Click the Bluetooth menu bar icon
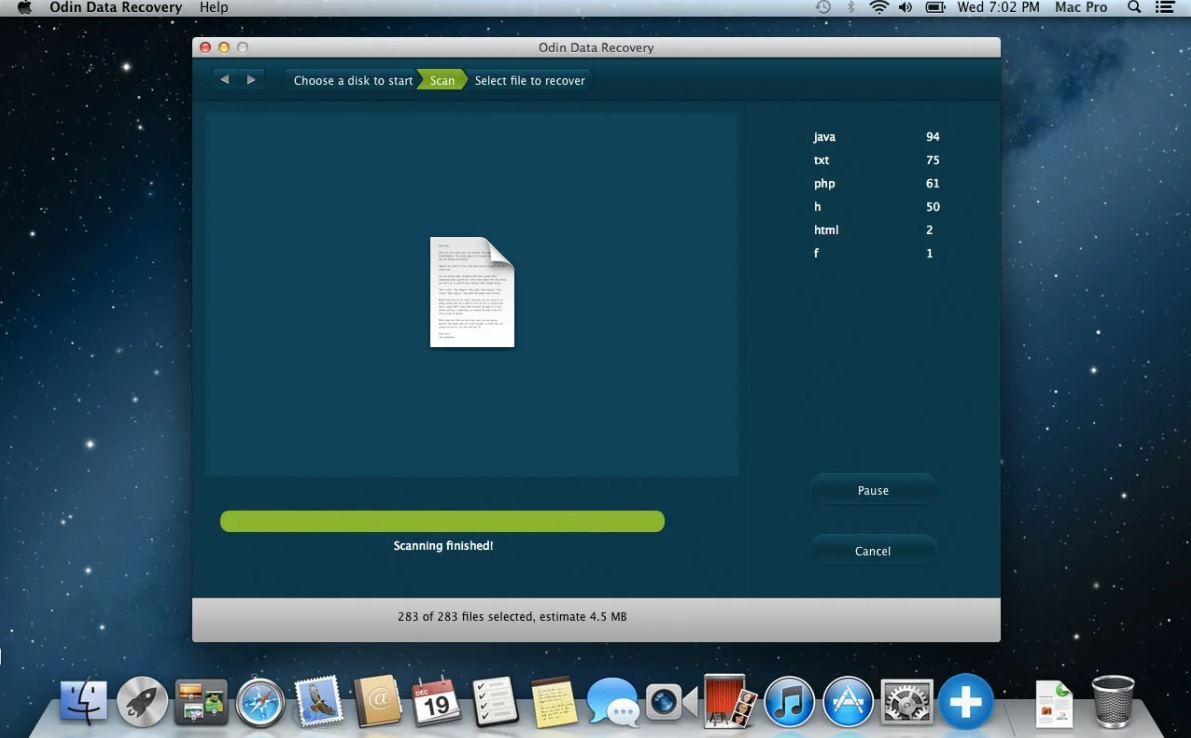1191x738 pixels. point(851,8)
